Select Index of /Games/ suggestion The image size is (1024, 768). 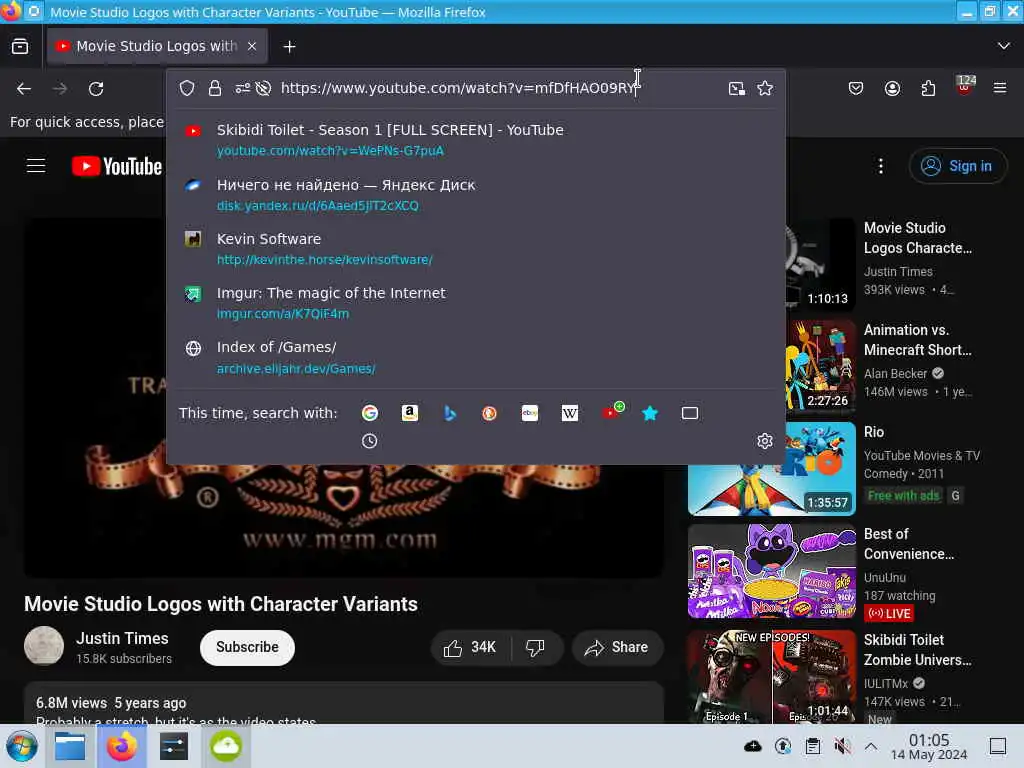(x=475, y=357)
